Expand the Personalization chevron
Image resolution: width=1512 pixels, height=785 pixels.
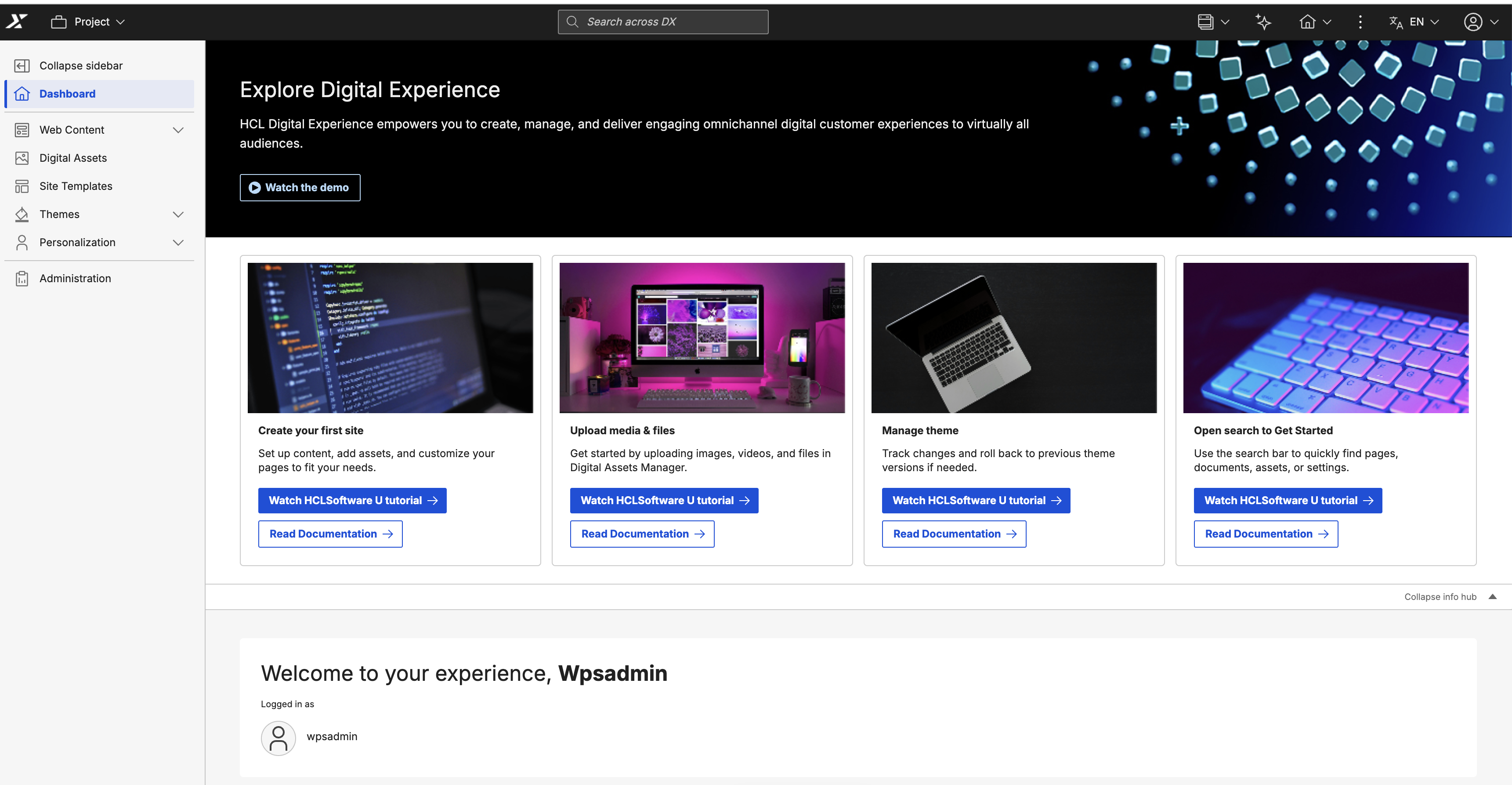(178, 243)
